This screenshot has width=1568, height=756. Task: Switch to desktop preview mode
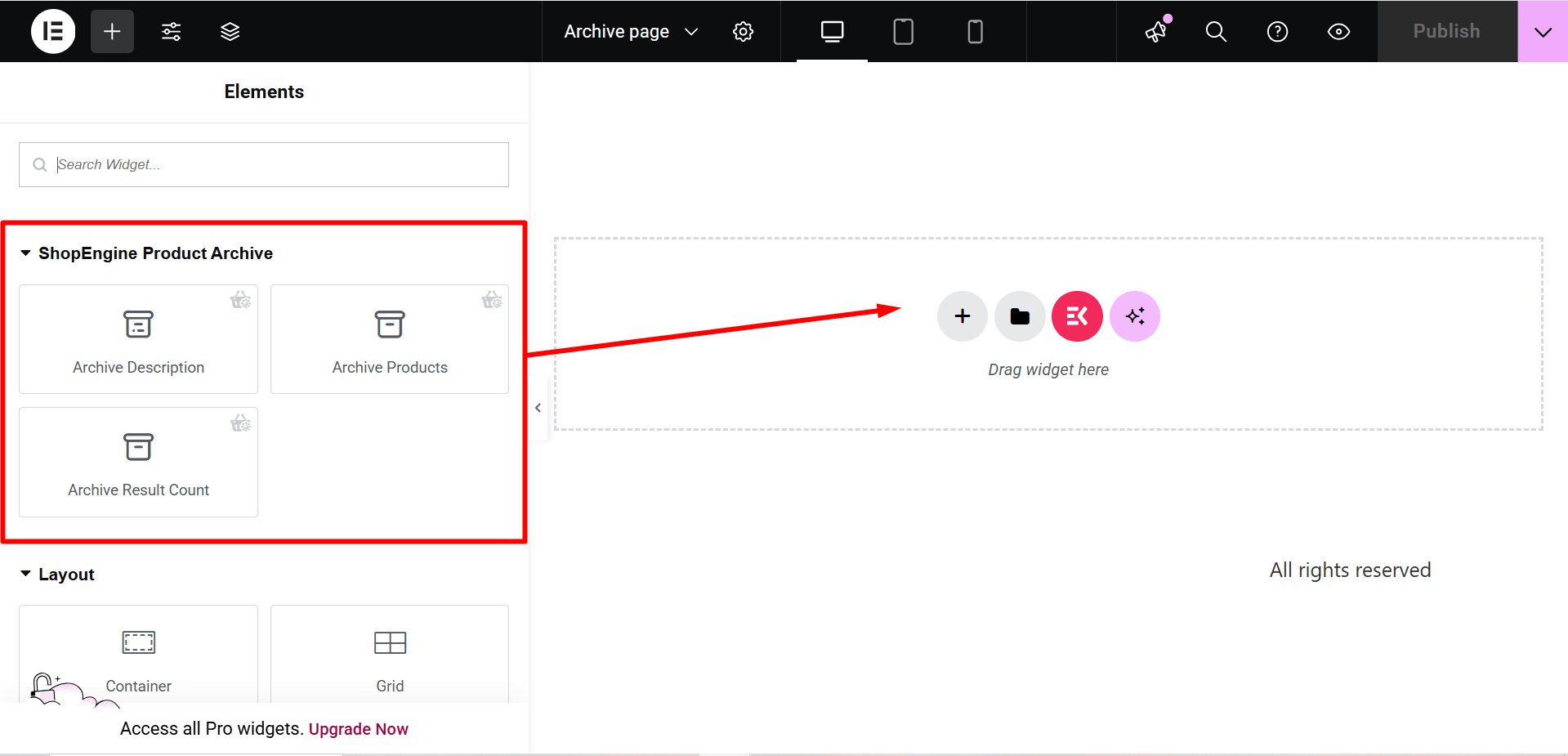click(832, 31)
